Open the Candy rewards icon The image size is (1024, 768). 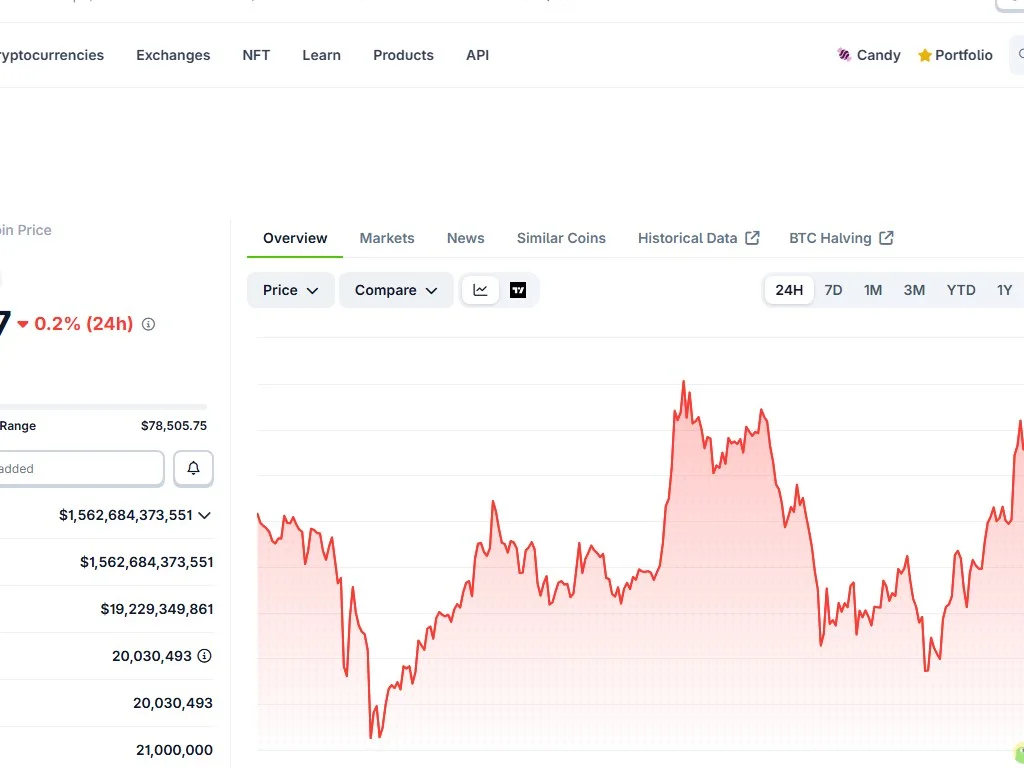tap(844, 55)
